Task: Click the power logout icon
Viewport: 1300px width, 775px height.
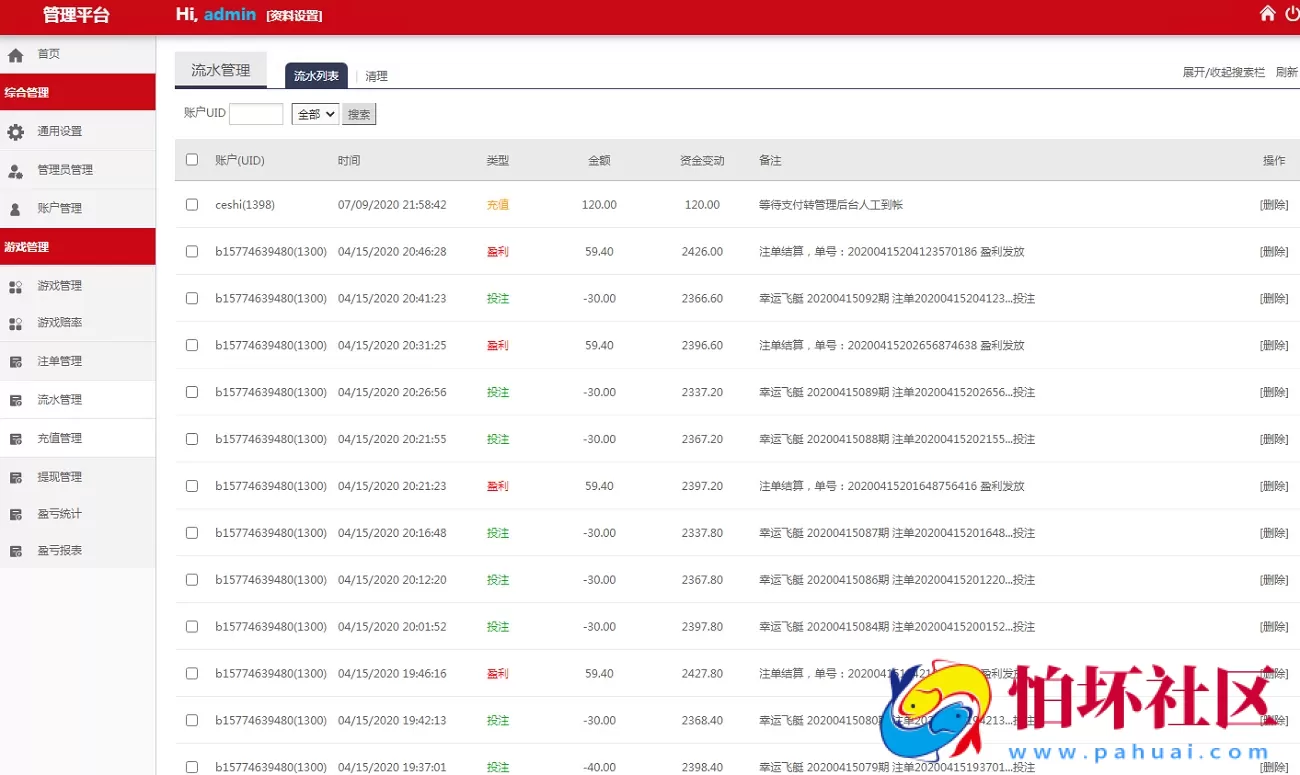Action: pyautogui.click(x=1292, y=13)
